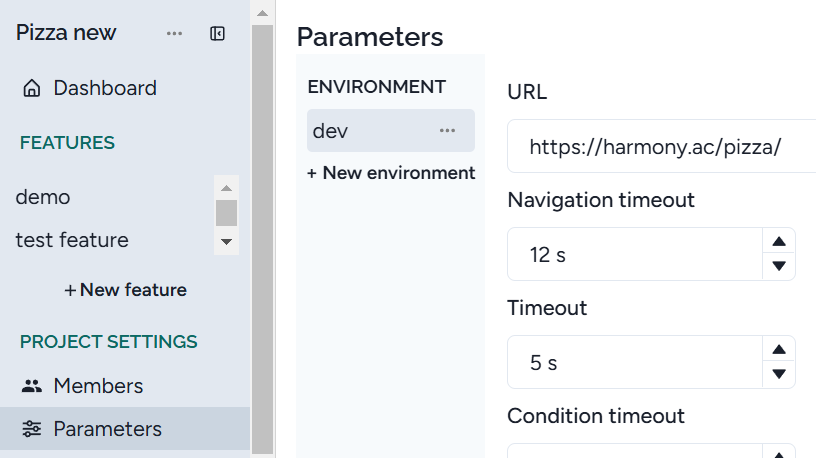Click the Parameters sliders icon

(32, 429)
